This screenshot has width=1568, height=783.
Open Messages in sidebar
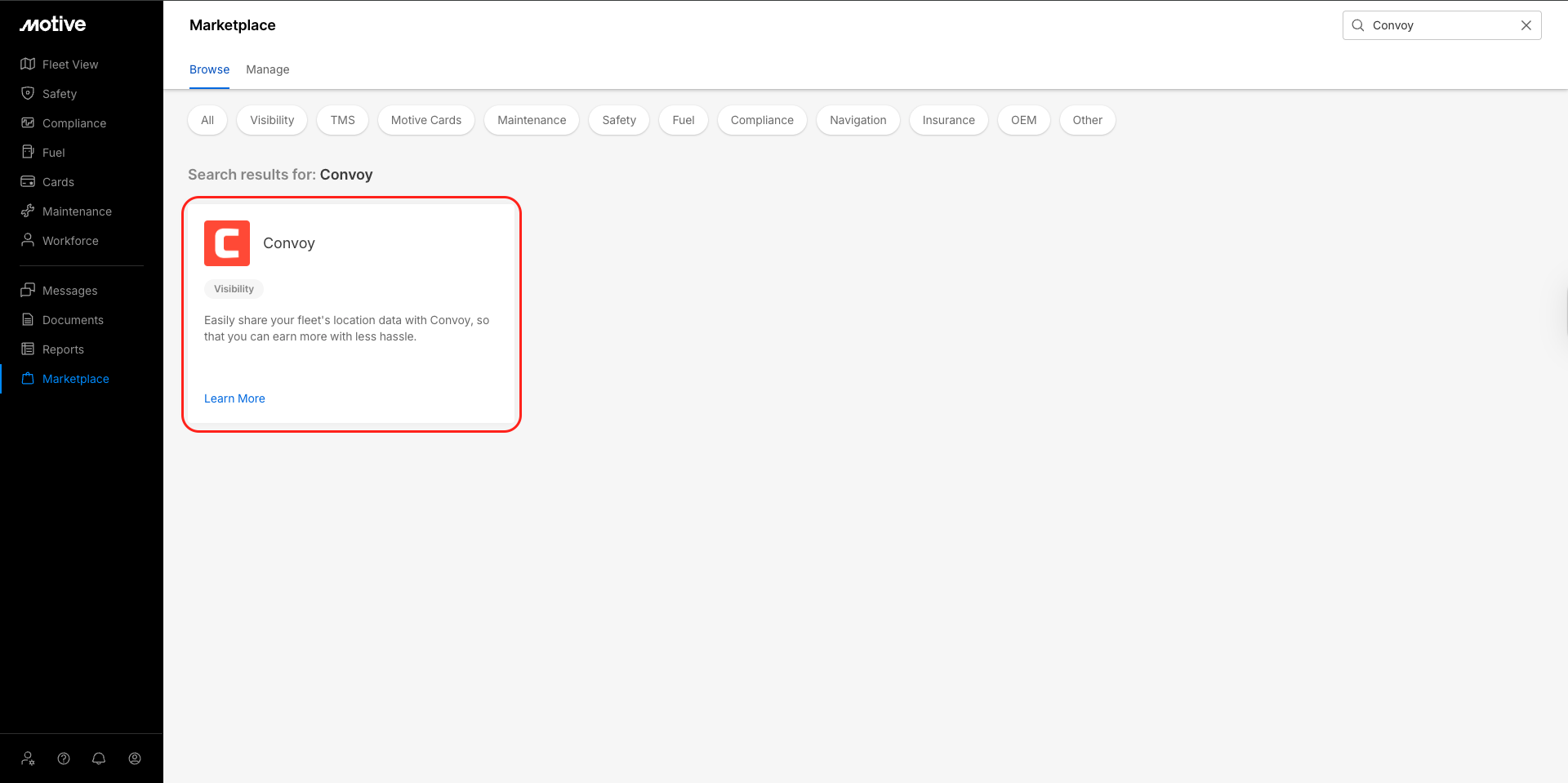70,291
